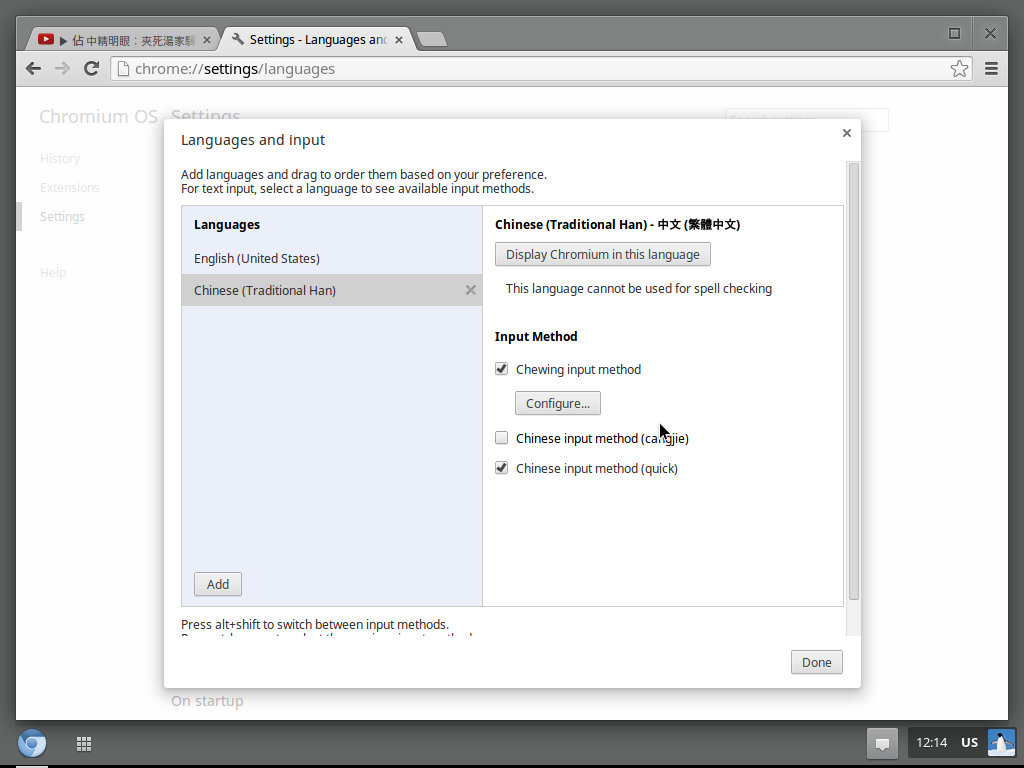
Task: Open the Chromium hamburger menu
Action: click(991, 69)
